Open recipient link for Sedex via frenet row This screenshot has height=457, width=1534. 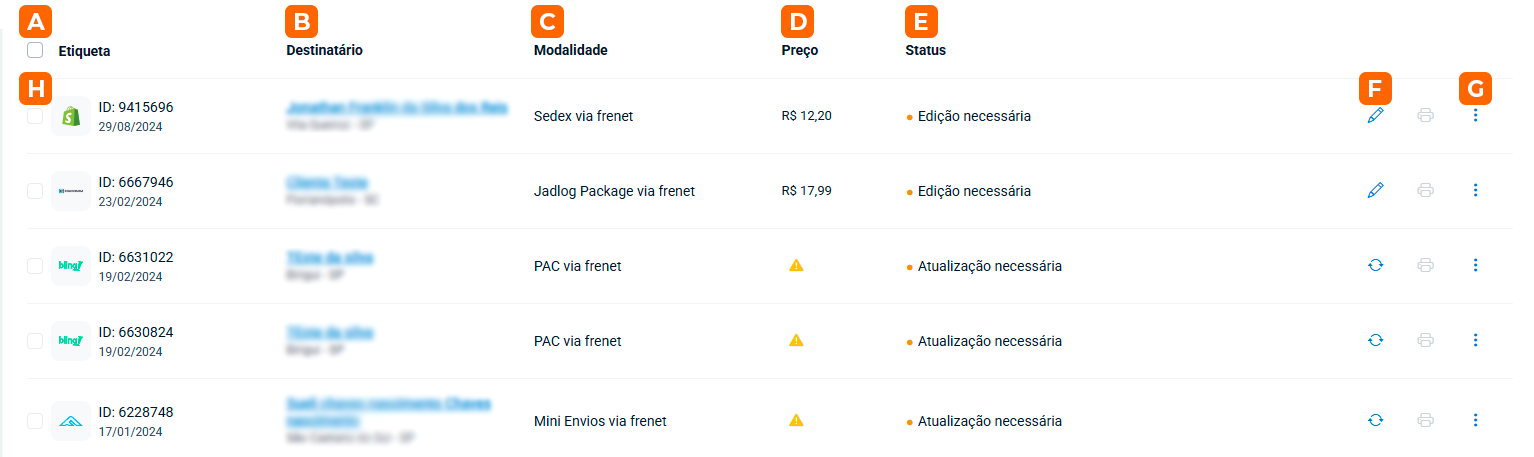pos(396,107)
